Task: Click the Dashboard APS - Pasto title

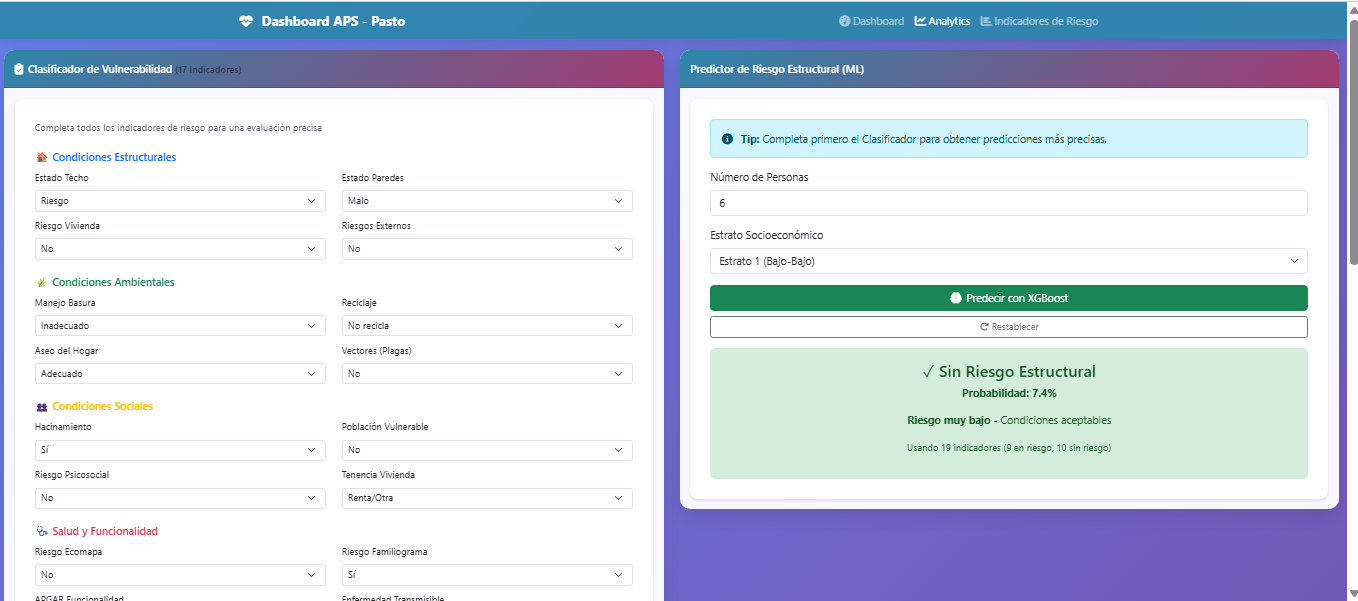Action: [x=333, y=21]
